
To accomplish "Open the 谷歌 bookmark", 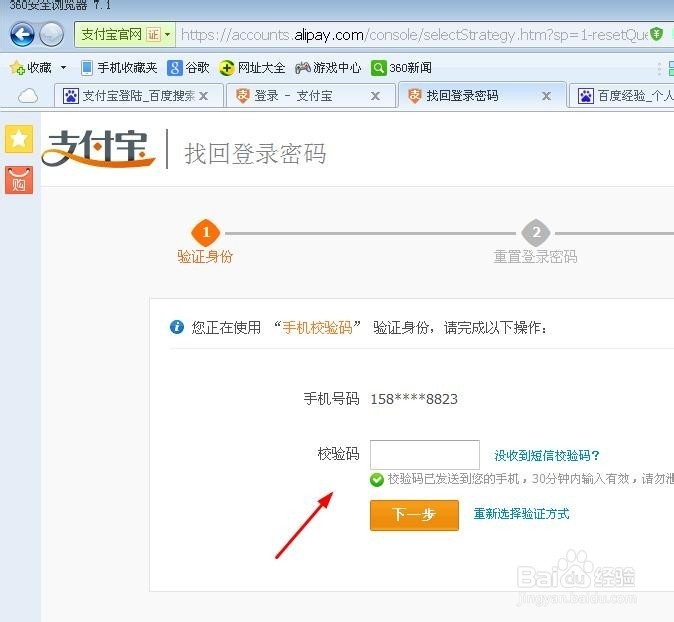I will pos(188,67).
